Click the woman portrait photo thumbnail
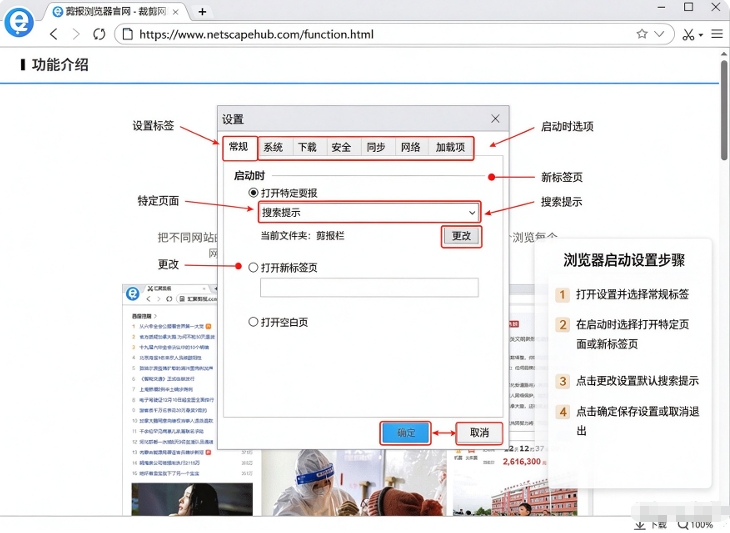The image size is (730, 533). tap(192, 499)
